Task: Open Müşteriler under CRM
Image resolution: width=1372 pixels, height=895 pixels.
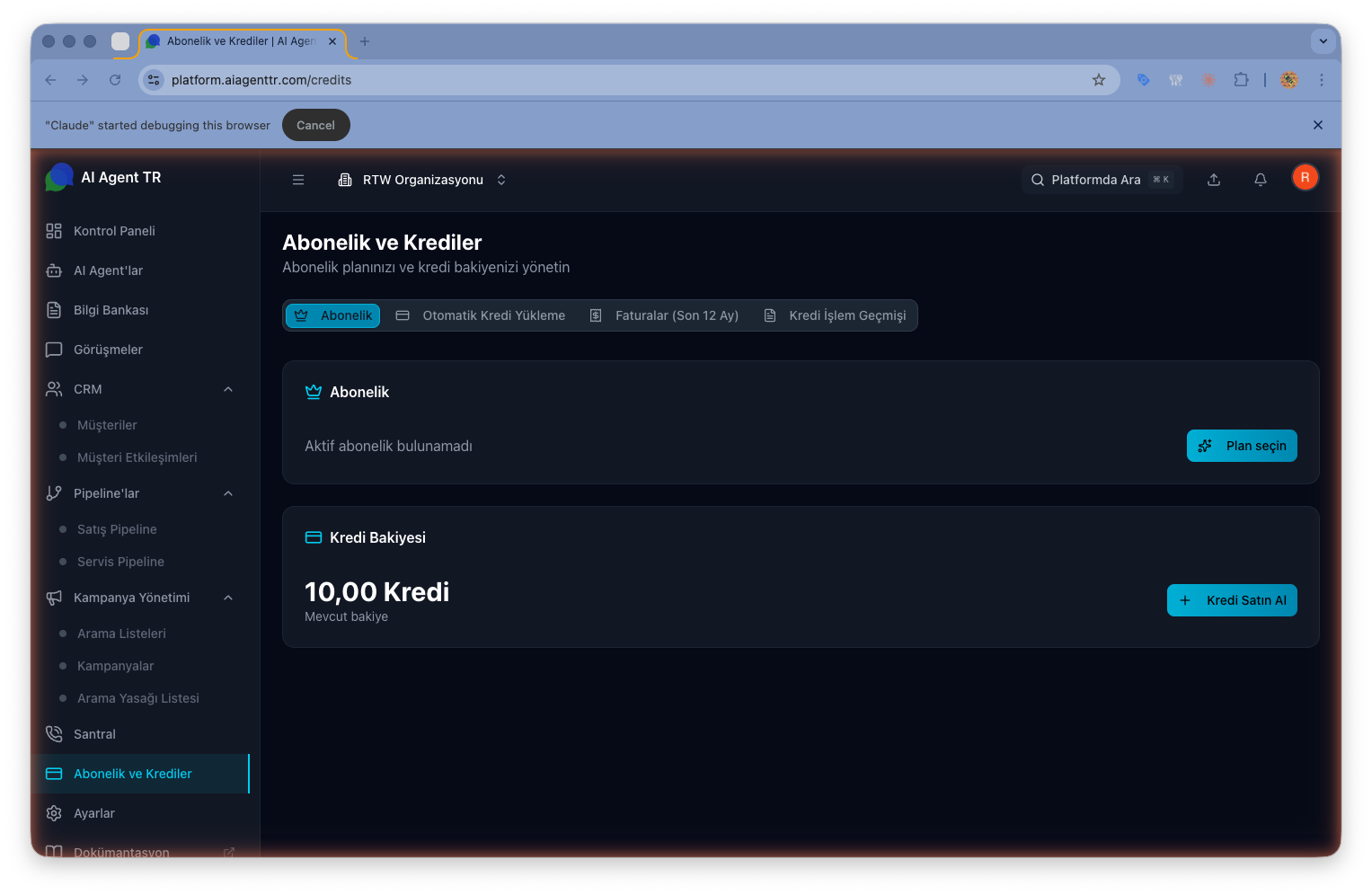Action: [x=107, y=425]
